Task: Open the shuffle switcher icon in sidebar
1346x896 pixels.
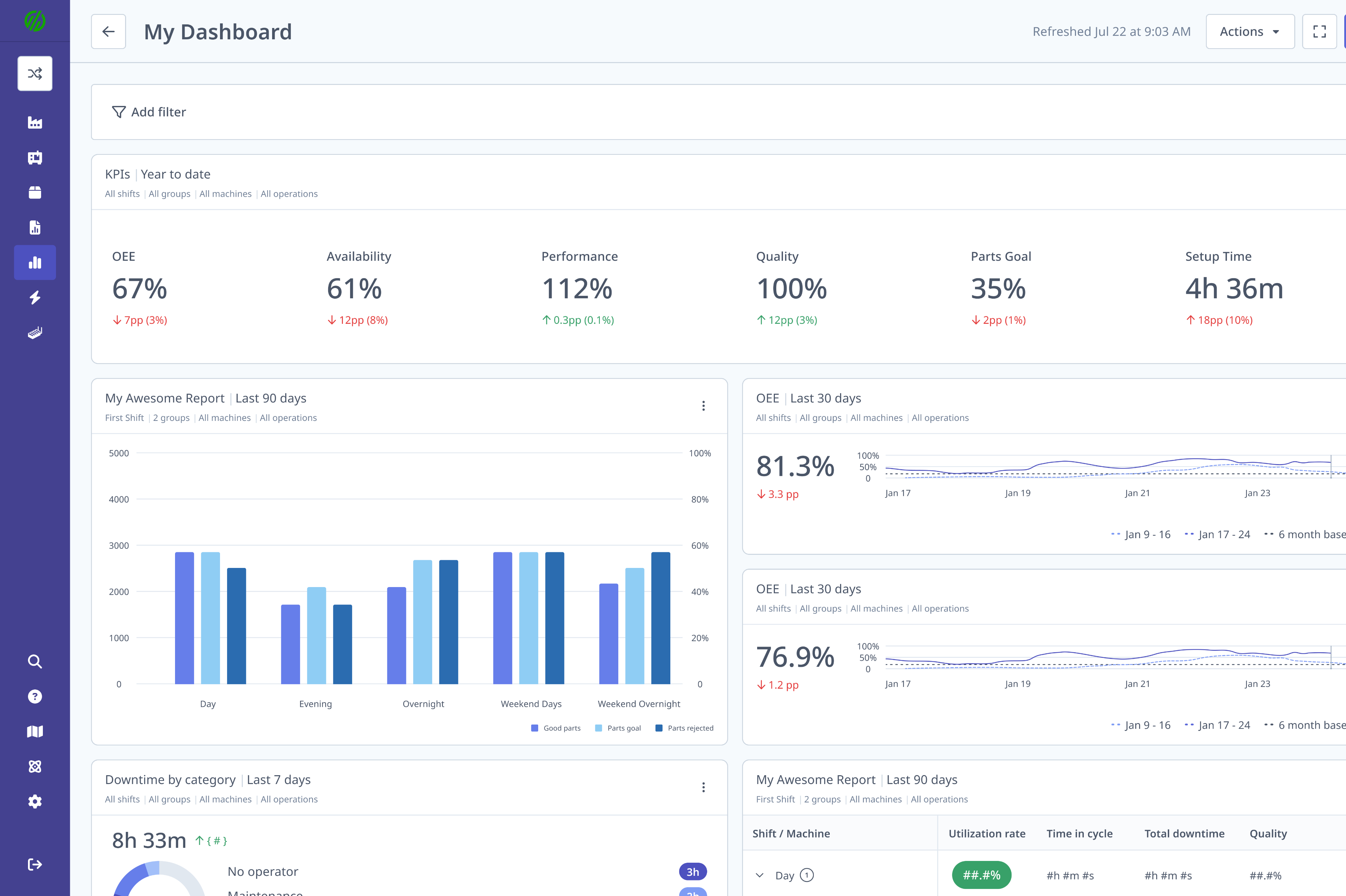Action: coord(35,73)
